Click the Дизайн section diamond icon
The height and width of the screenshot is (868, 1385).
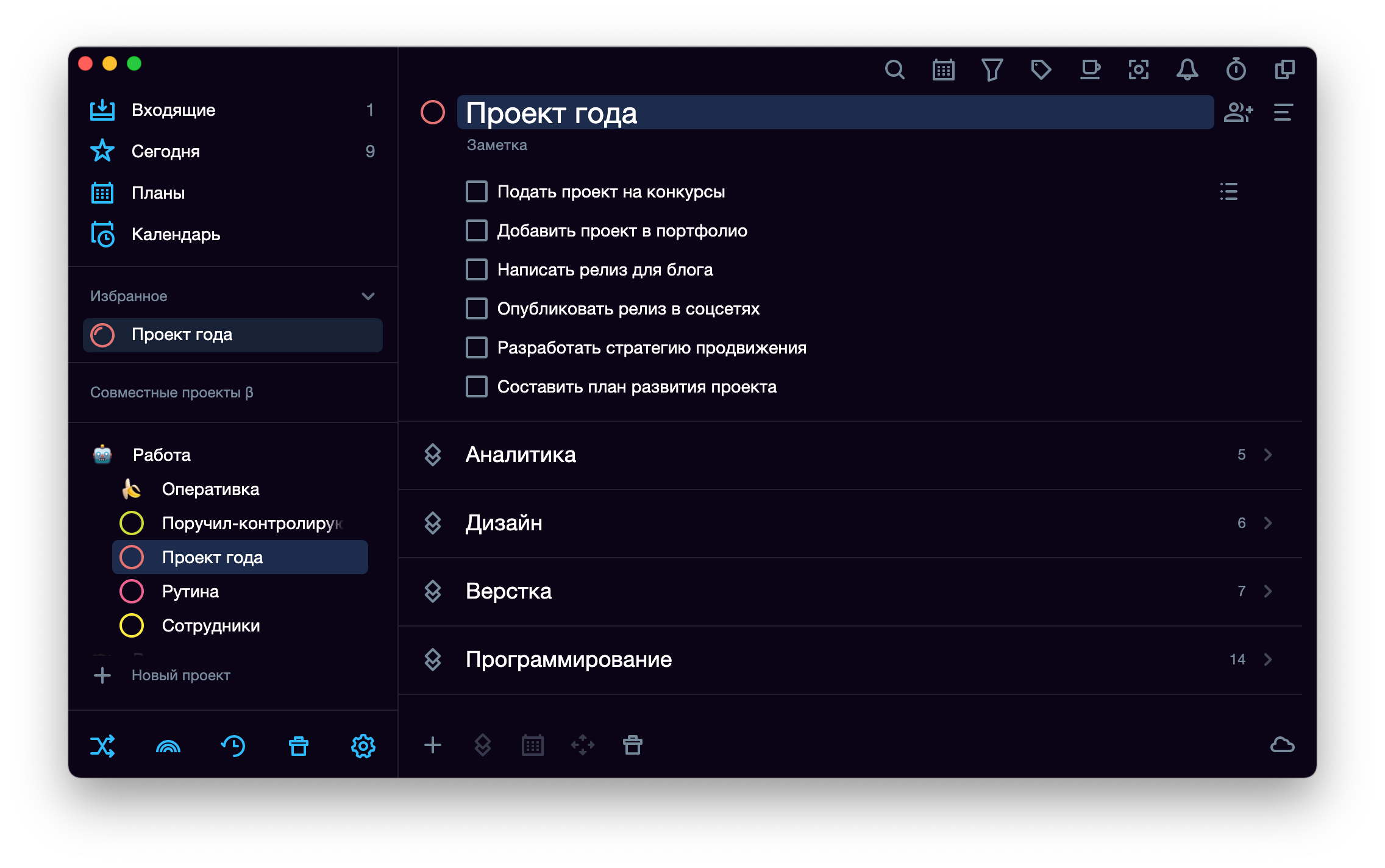[433, 523]
